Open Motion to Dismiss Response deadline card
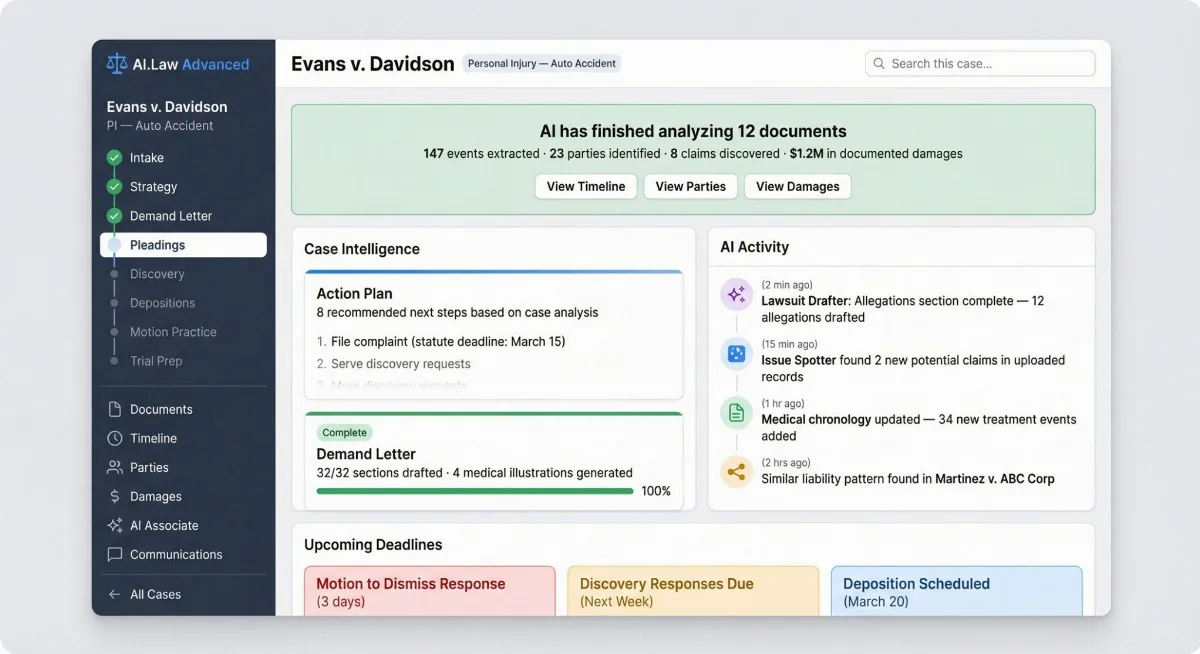This screenshot has height=654, width=1200. (430, 591)
